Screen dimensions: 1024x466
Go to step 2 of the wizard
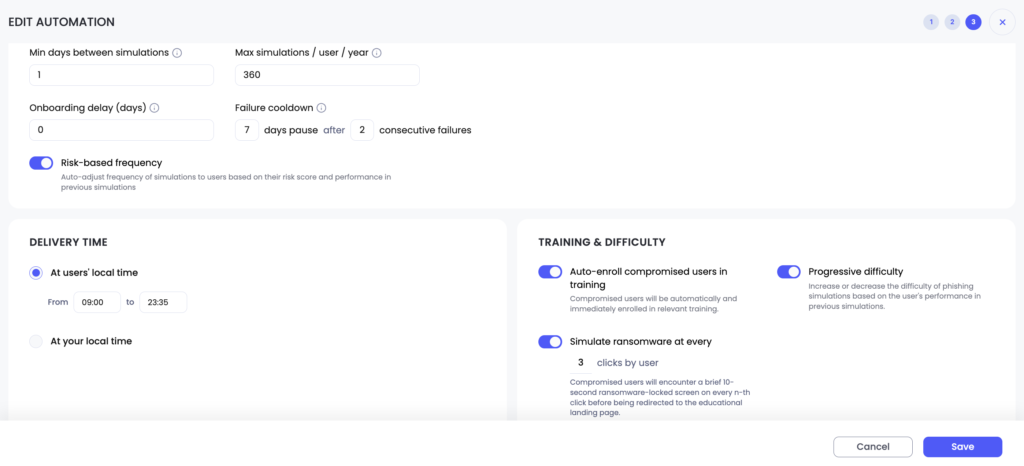952,22
